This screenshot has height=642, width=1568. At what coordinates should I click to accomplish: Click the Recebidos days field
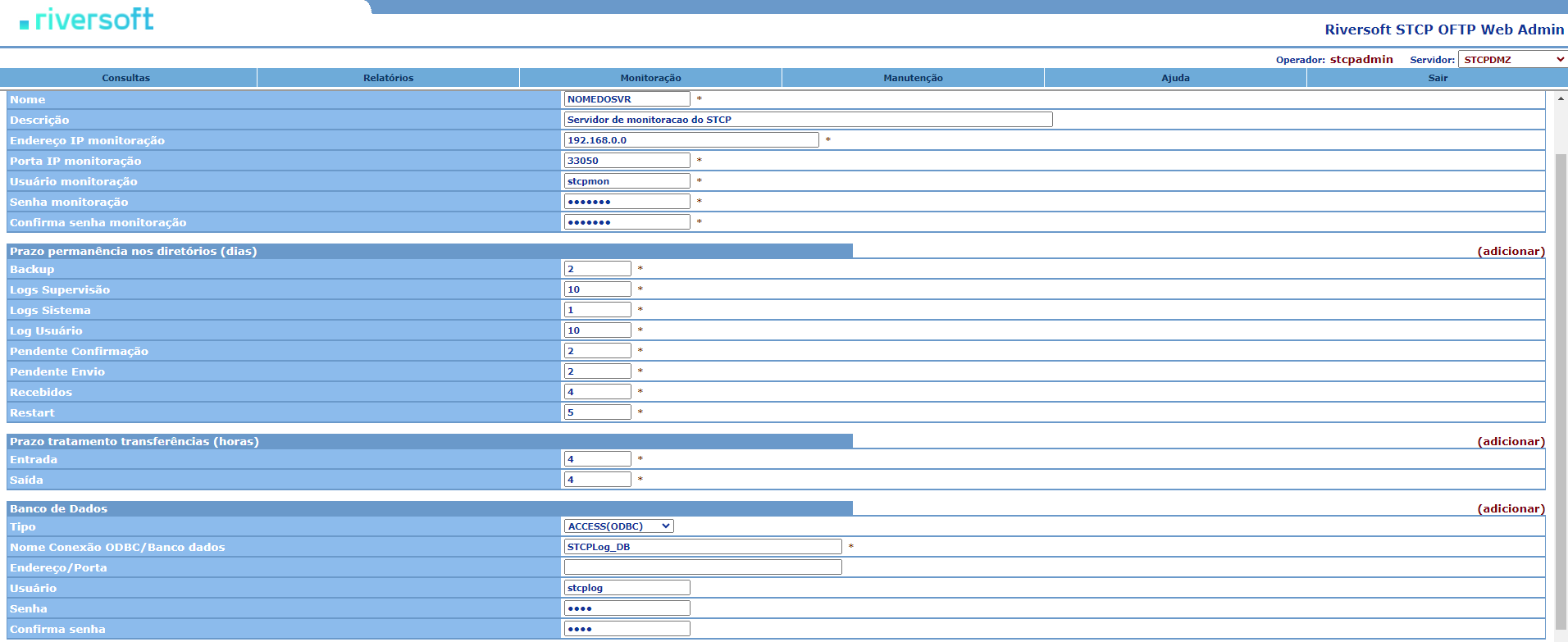[598, 392]
